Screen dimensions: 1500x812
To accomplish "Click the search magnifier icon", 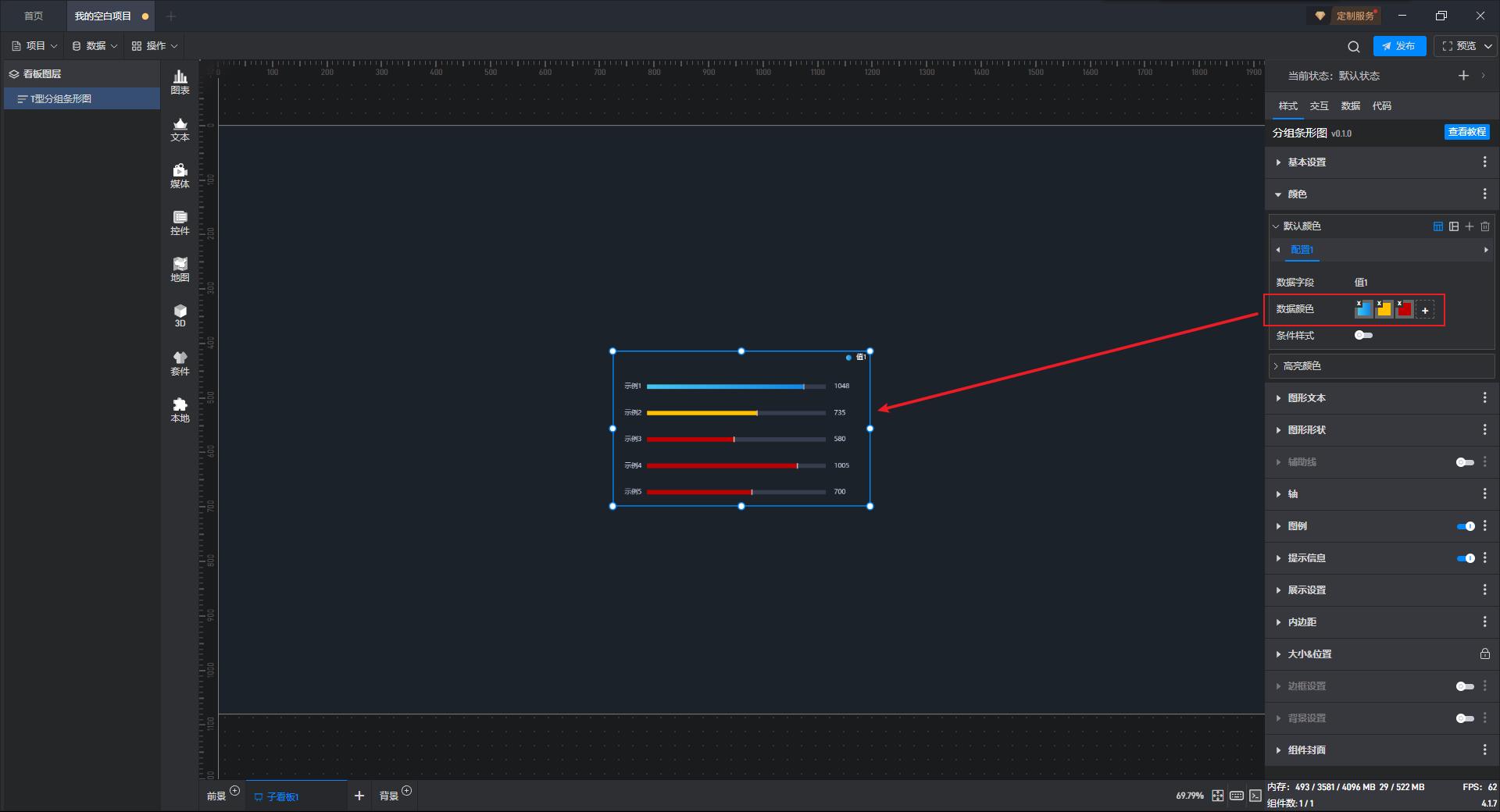I will [x=1354, y=46].
